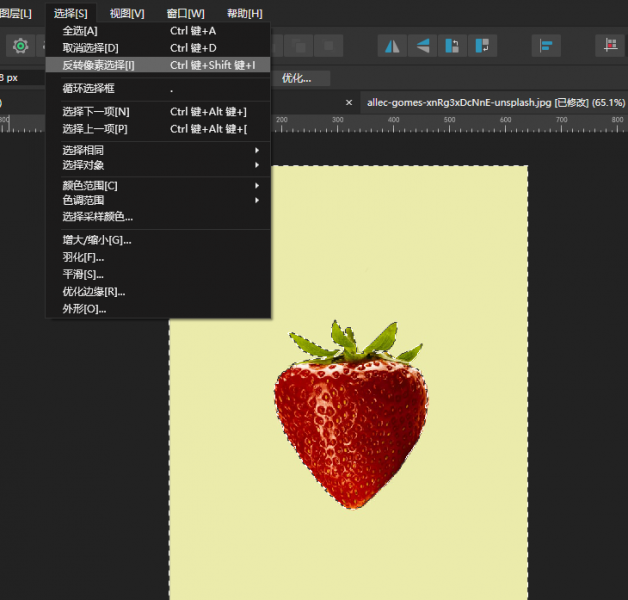This screenshot has height=600, width=628.
Task: Open the 图层[L] menu
Action: [15, 14]
